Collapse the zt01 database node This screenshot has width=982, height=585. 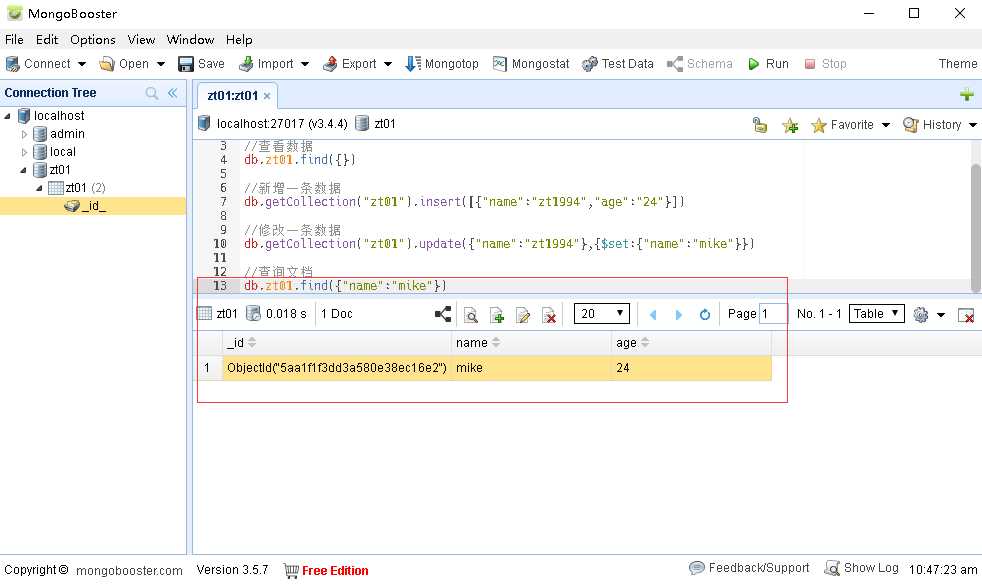tap(24, 170)
